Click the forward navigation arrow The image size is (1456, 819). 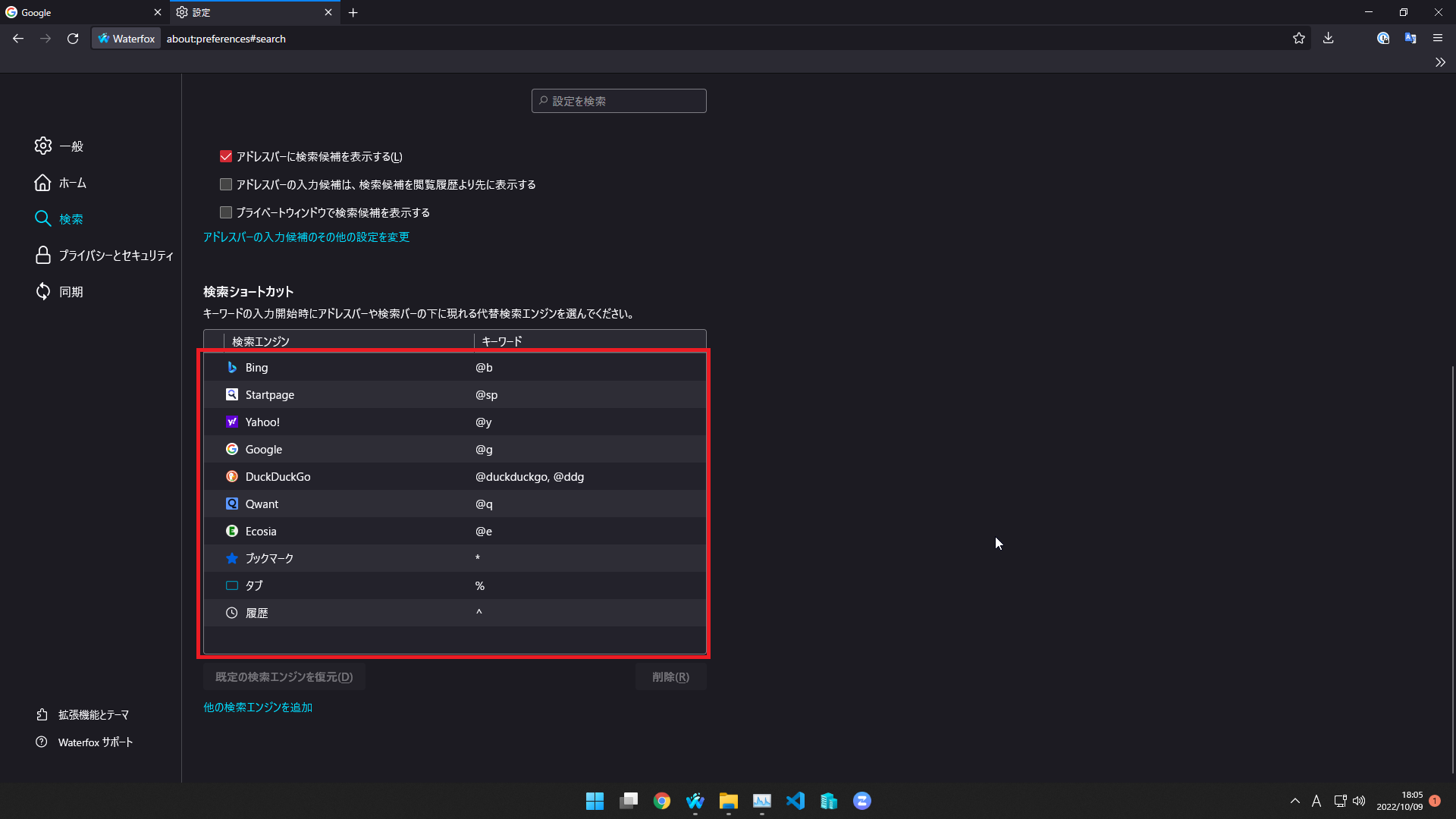tap(45, 39)
